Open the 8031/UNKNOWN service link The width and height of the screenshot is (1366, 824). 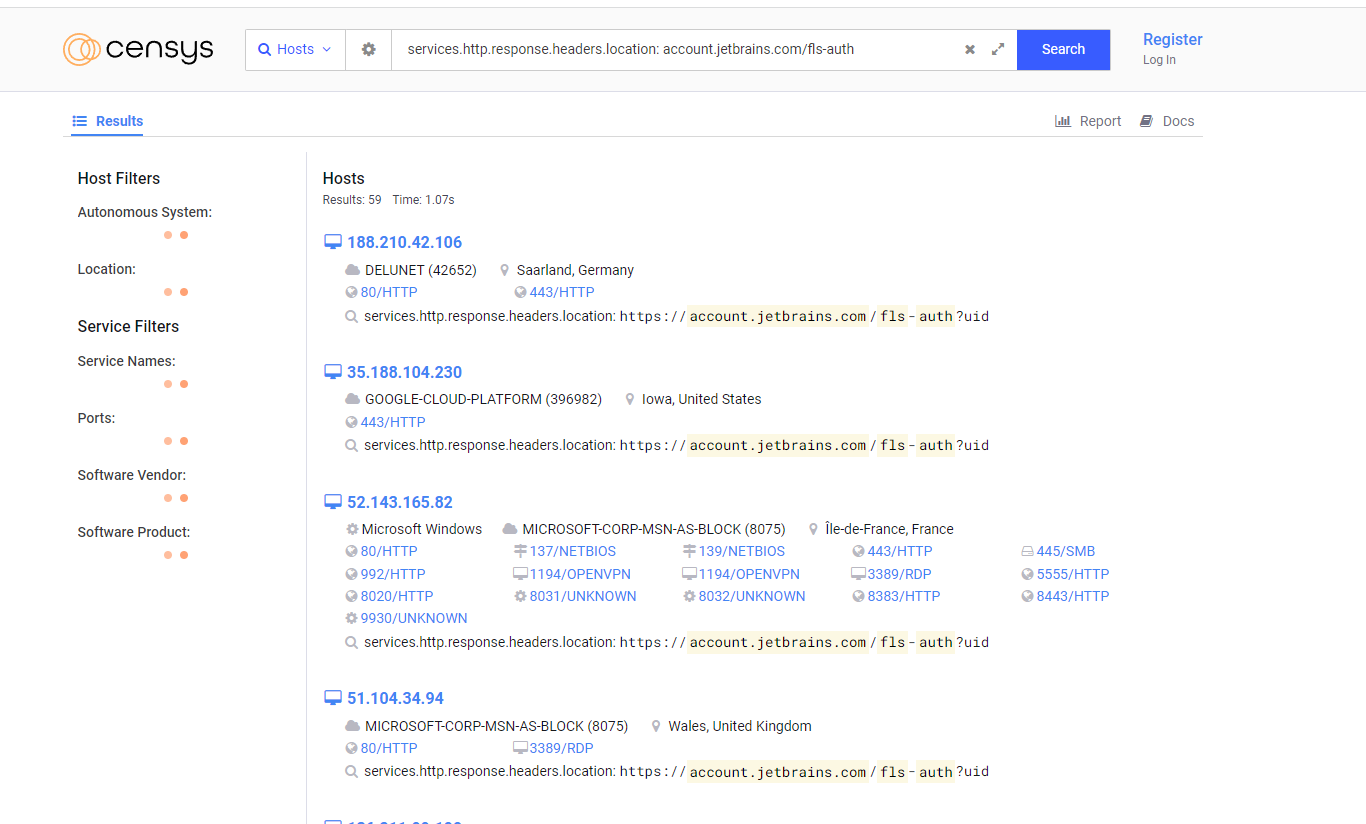click(583, 596)
